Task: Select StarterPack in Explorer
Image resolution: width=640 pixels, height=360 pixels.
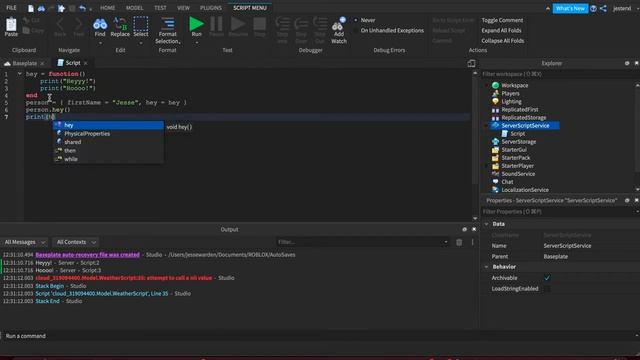Action: (516, 158)
